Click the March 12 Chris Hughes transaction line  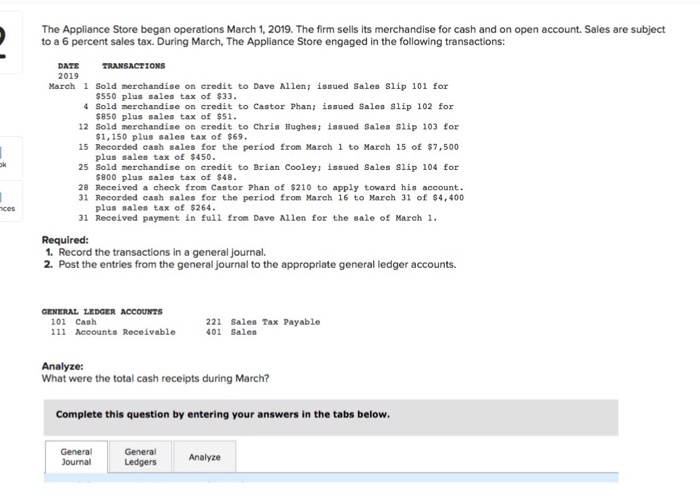click(x=268, y=132)
